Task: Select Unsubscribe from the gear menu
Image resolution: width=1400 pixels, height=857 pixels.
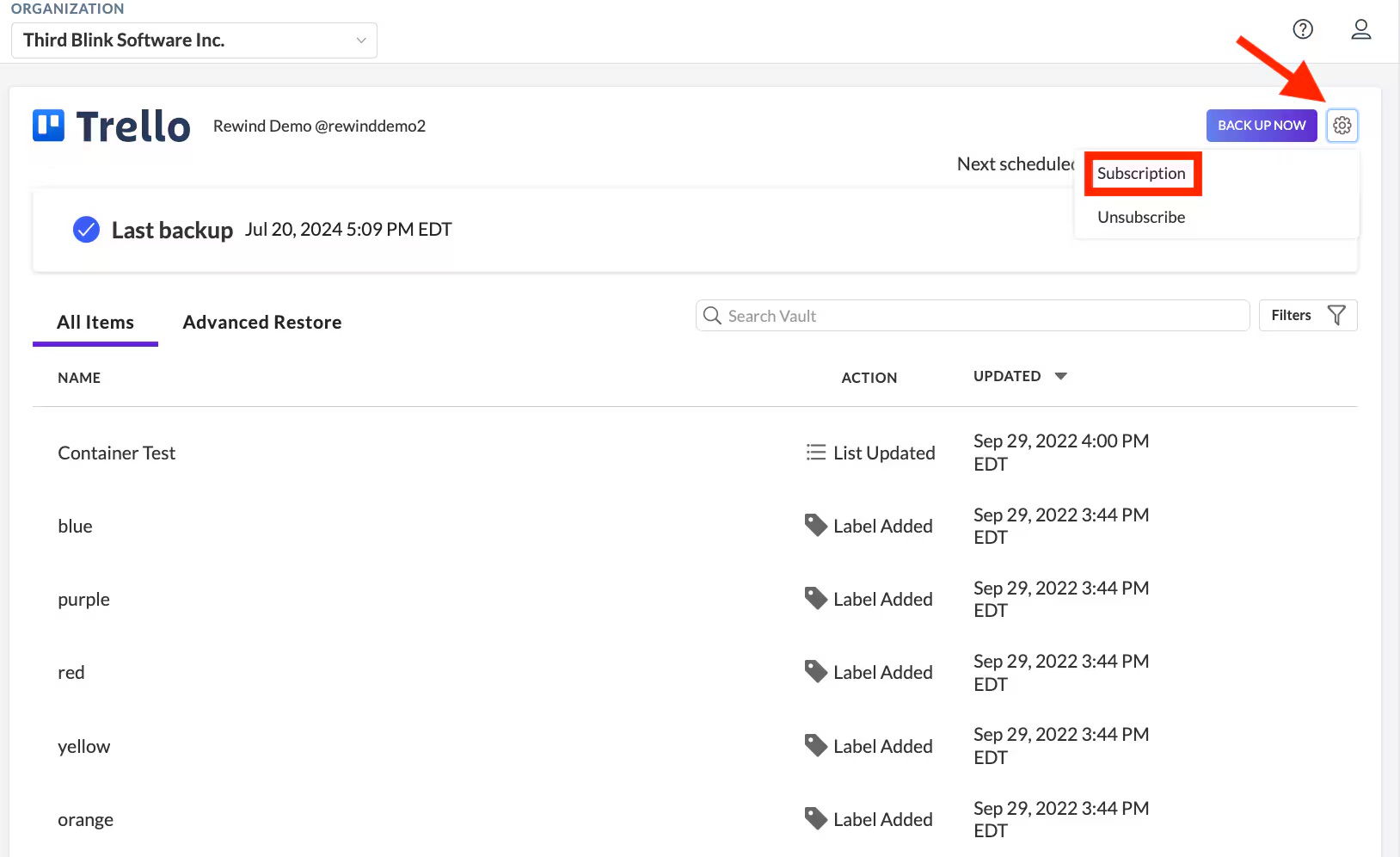Action: [x=1141, y=218]
